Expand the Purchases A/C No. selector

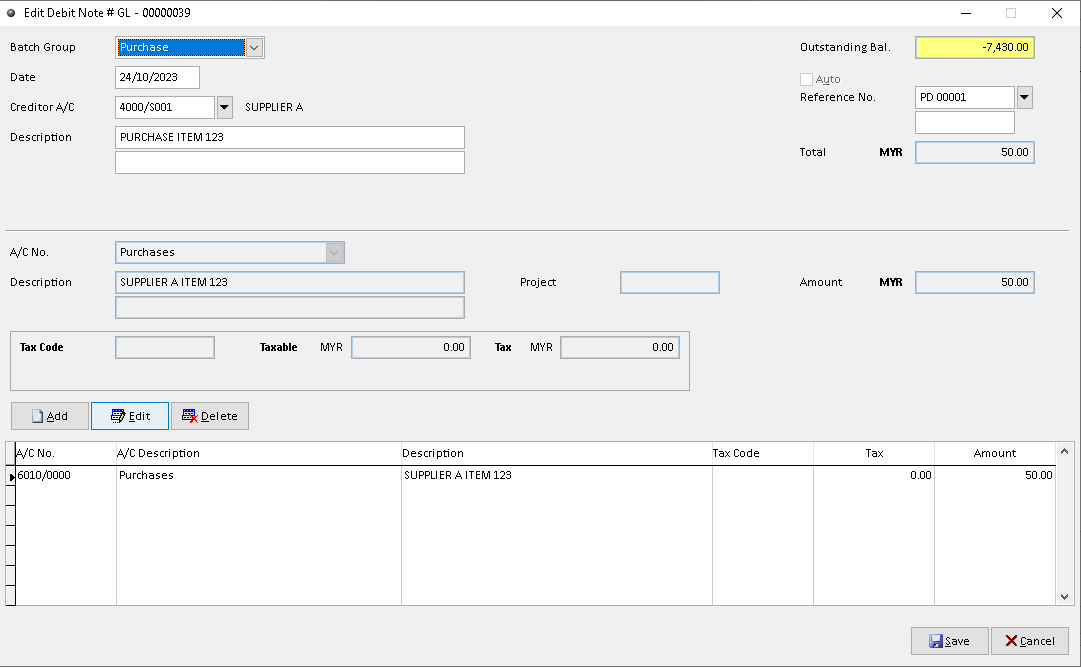pyautogui.click(x=334, y=252)
